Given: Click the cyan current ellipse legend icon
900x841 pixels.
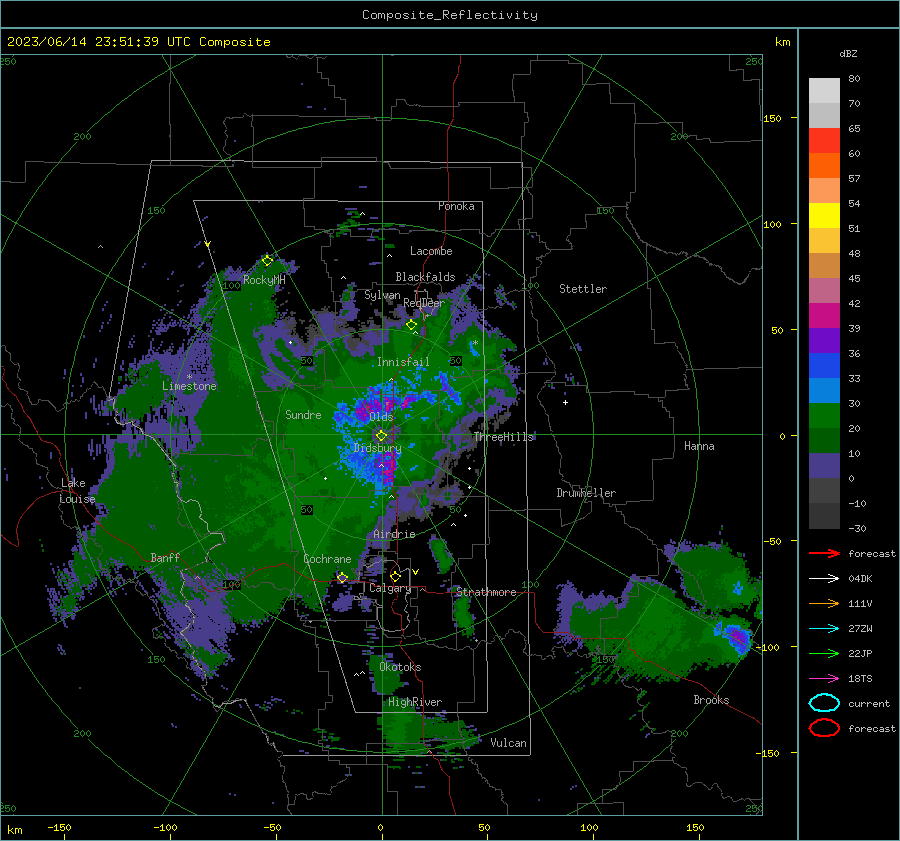Looking at the screenshot, I should tap(824, 703).
